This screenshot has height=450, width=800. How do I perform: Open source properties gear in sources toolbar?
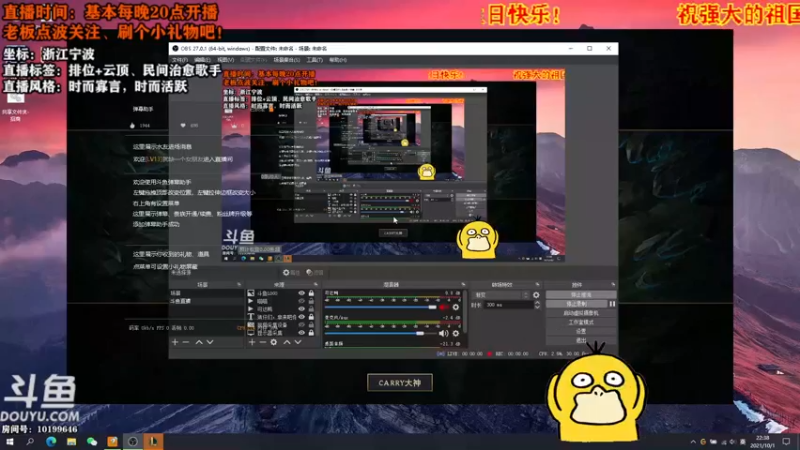pos(273,342)
